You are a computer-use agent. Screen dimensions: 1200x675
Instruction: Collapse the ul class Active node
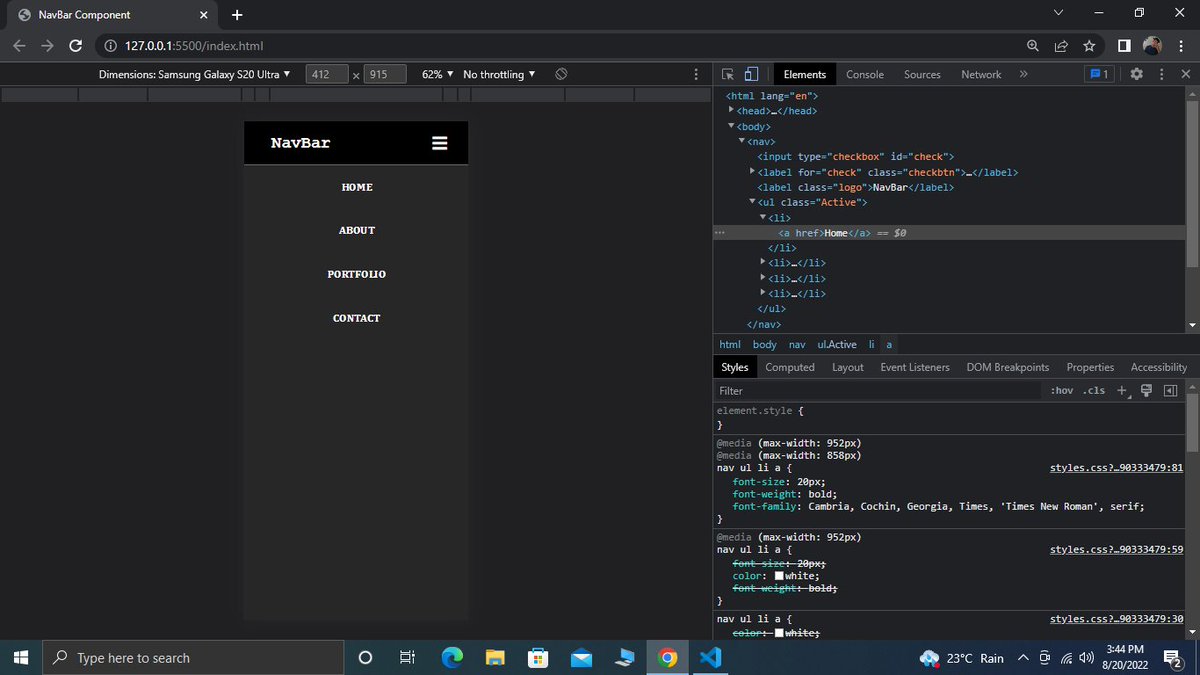[752, 202]
